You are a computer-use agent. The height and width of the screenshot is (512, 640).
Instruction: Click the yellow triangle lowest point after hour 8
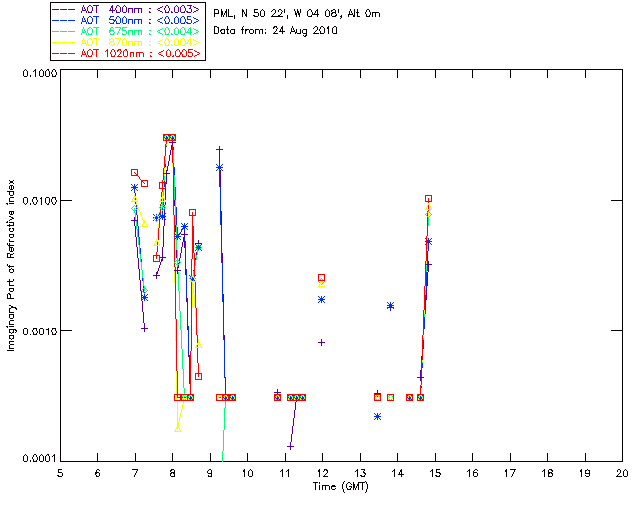(178, 429)
